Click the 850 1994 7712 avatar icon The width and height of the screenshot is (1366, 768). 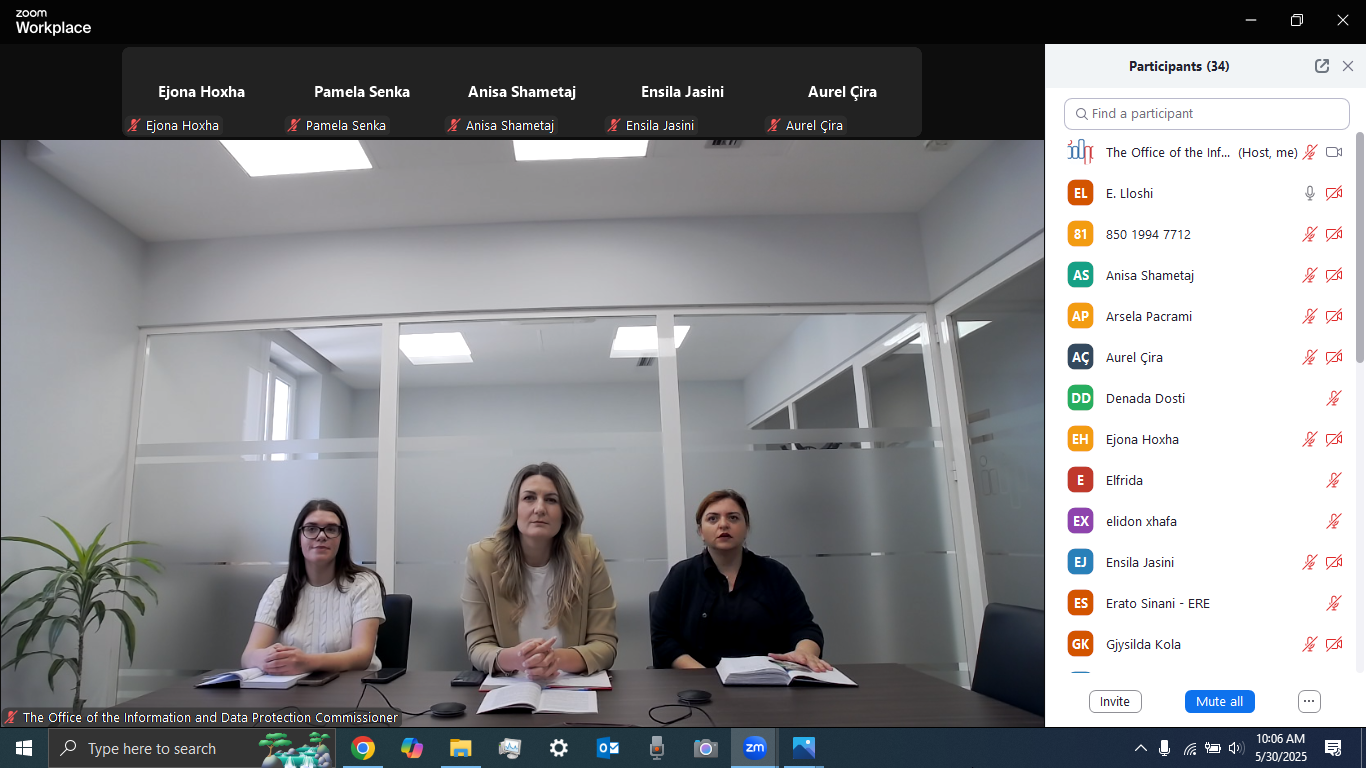pos(1080,234)
